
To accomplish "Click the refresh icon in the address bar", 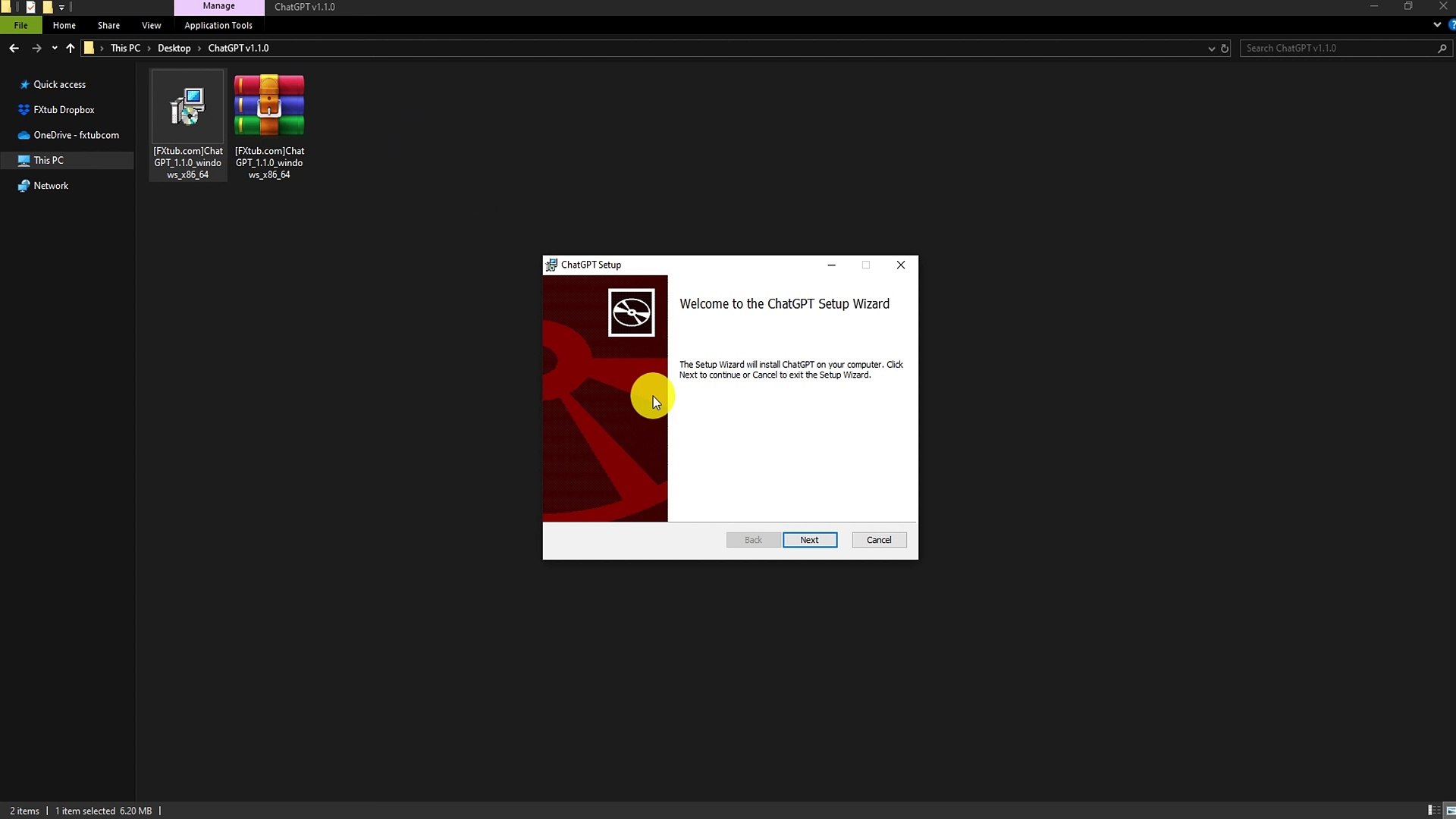I will (1225, 48).
